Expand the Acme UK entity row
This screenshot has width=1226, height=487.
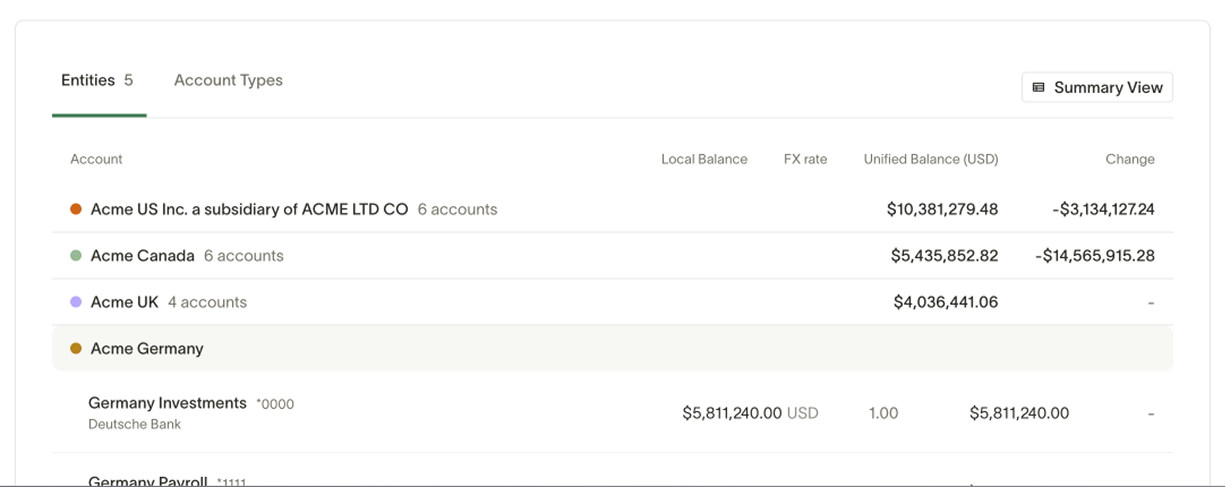pos(612,301)
